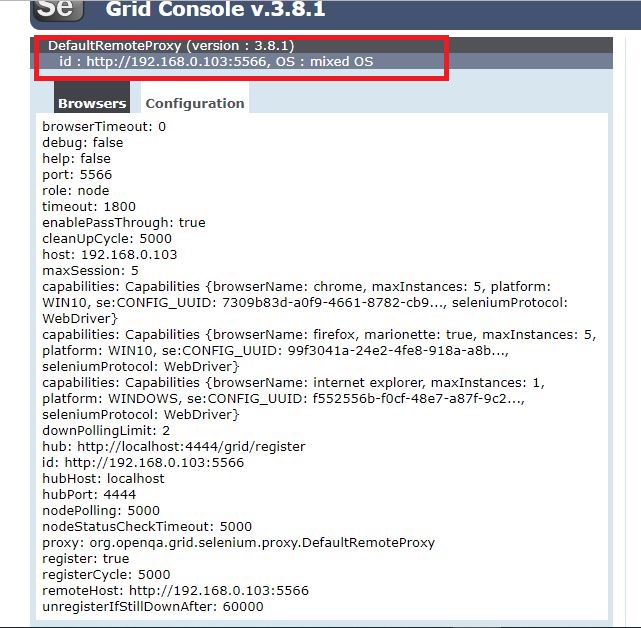
Task: Click the chrome capabilities entry
Action: pyautogui.click(x=305, y=302)
